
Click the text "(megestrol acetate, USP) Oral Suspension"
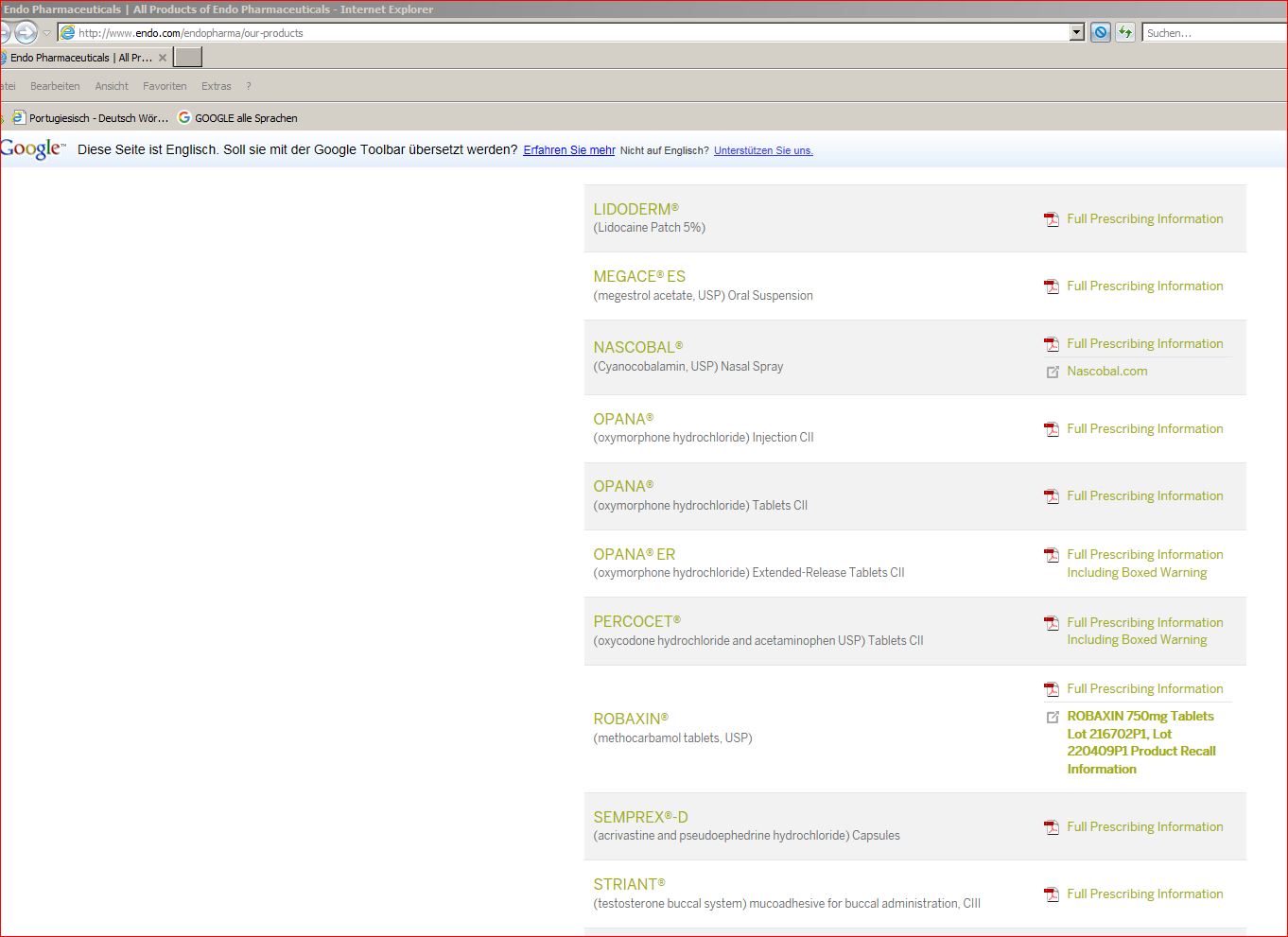point(703,296)
